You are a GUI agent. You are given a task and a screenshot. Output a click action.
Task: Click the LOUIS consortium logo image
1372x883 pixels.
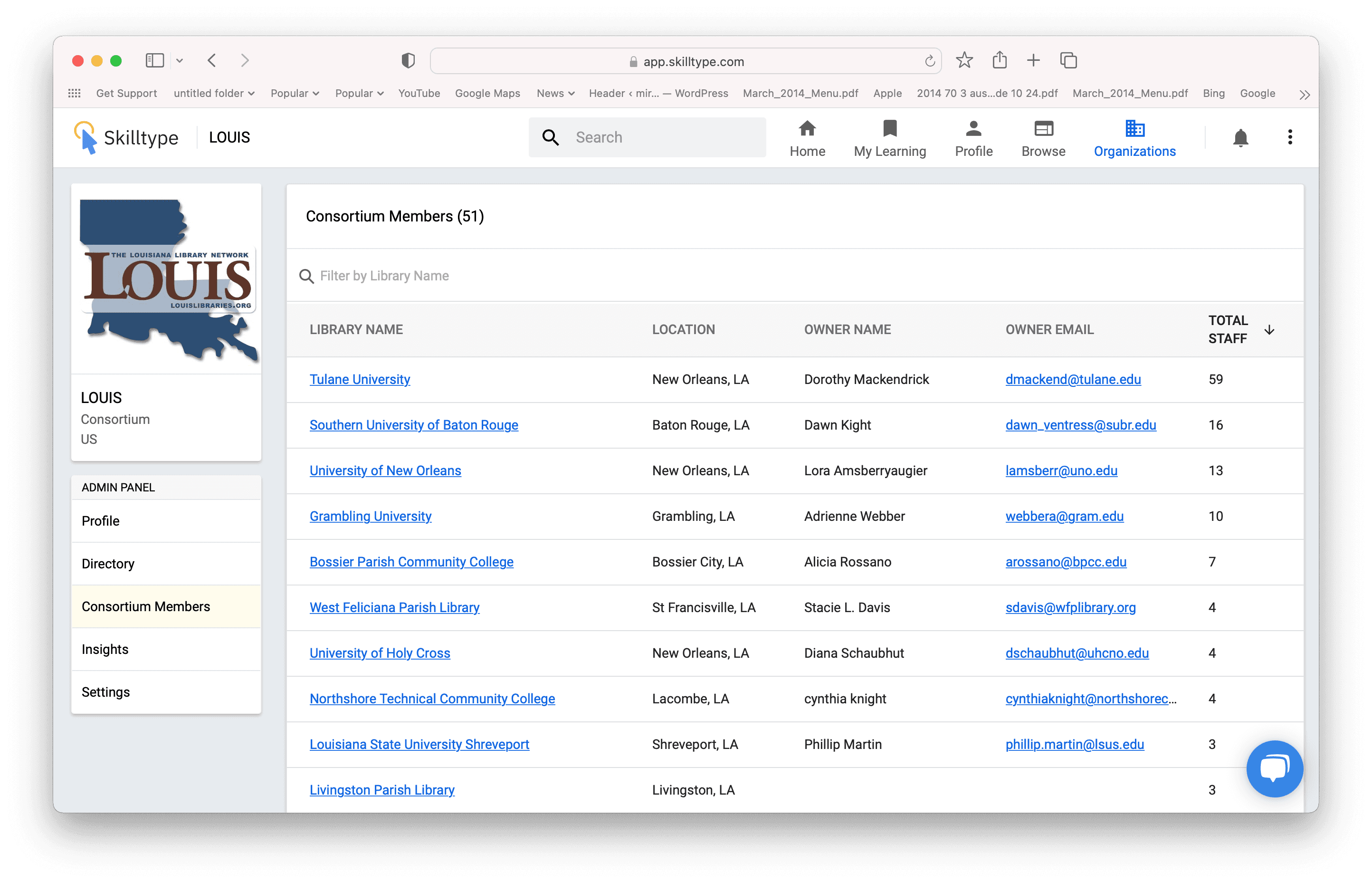(x=167, y=279)
